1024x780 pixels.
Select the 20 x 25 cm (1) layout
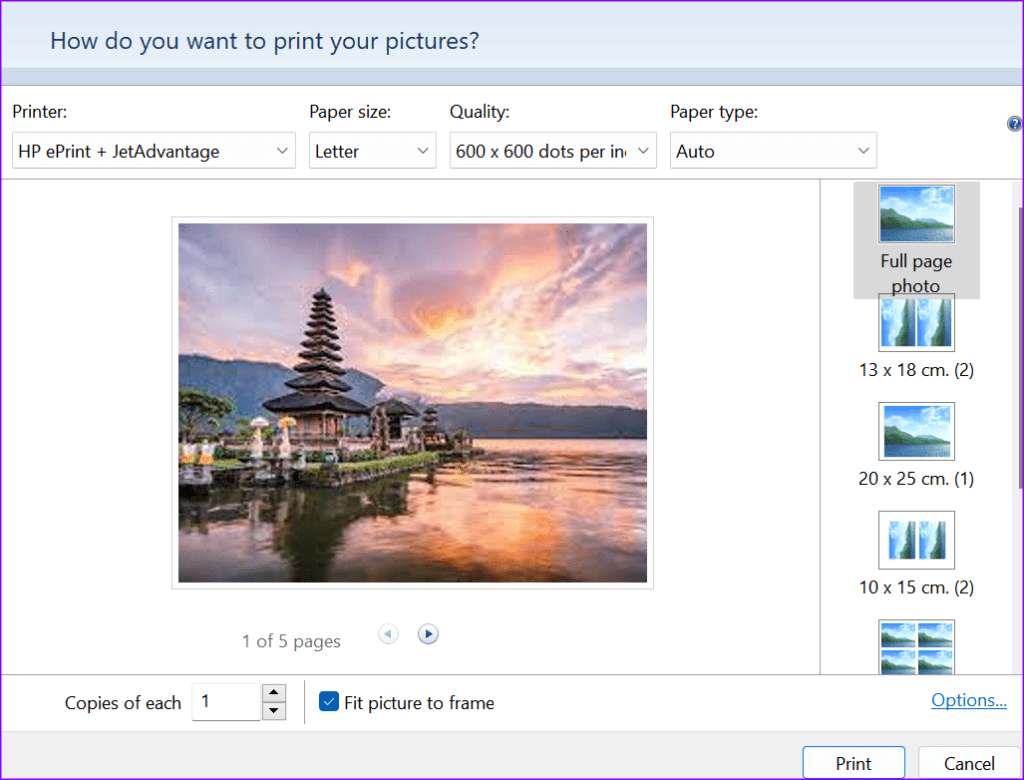click(x=916, y=431)
